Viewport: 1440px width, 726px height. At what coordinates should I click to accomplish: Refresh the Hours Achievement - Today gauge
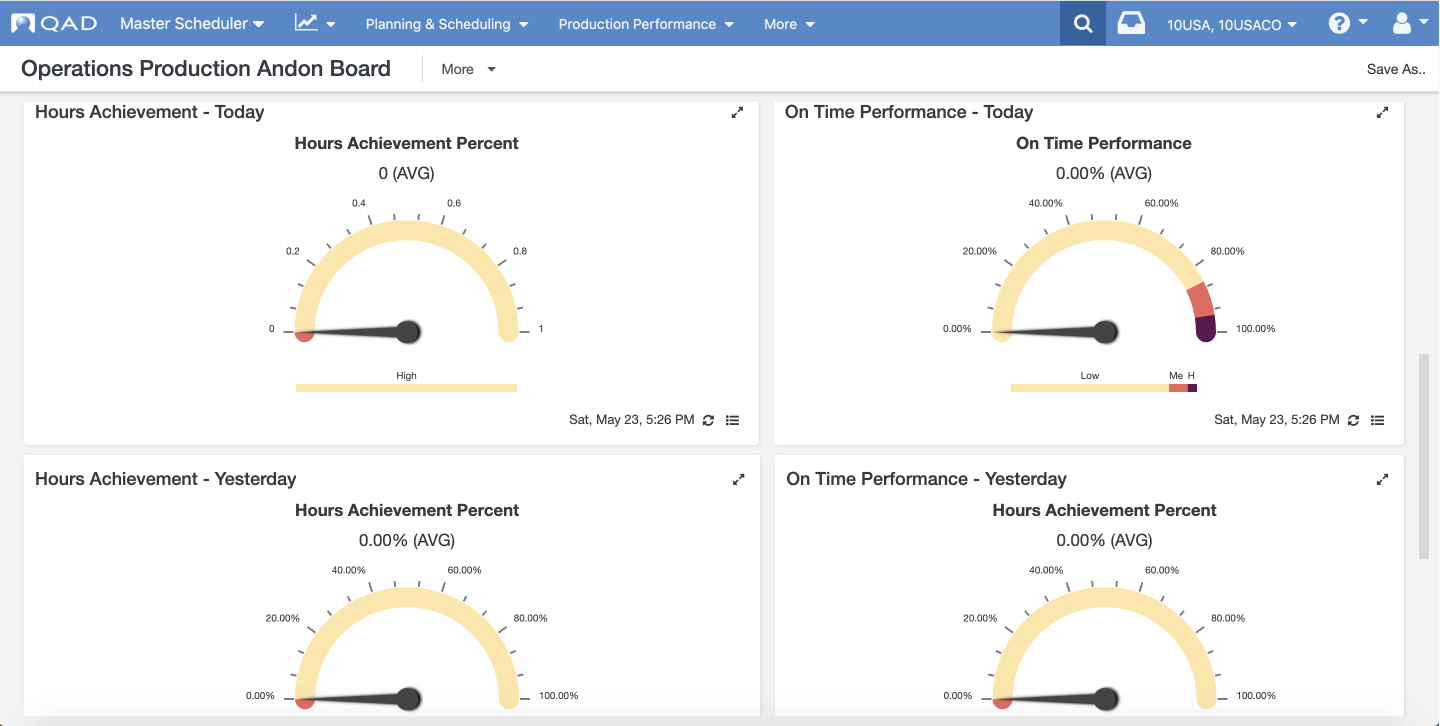point(708,420)
